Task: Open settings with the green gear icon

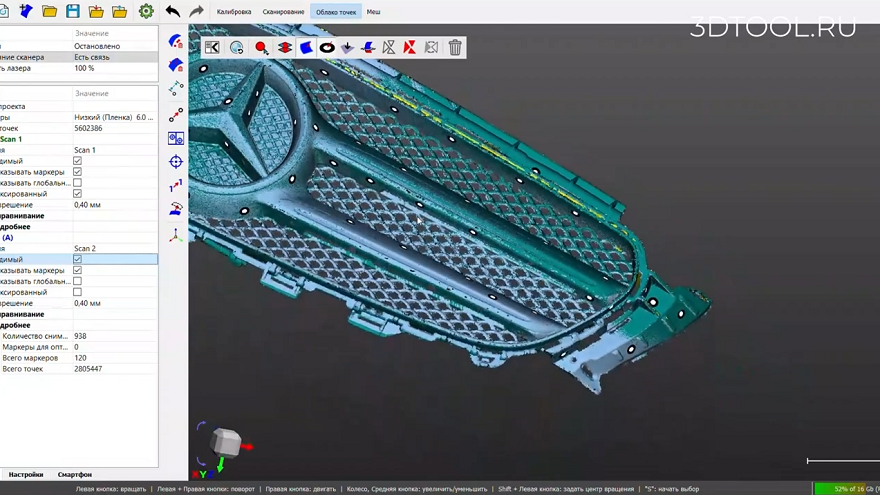Action: 146,11
